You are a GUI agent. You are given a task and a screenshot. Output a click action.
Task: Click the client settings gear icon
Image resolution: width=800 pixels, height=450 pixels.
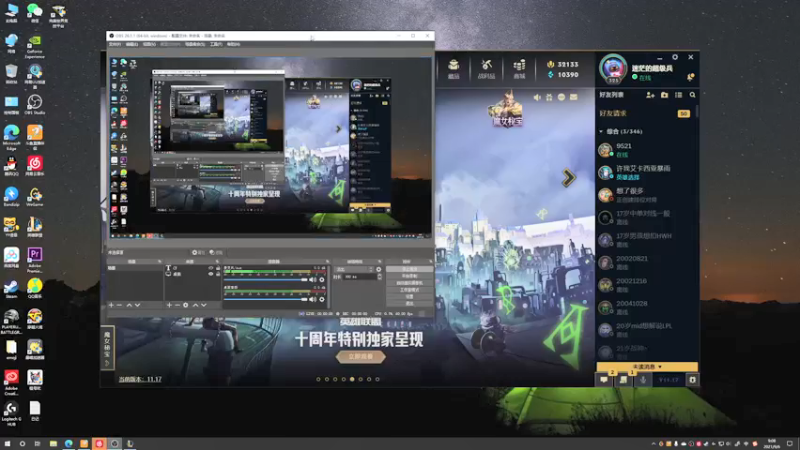coord(675,57)
